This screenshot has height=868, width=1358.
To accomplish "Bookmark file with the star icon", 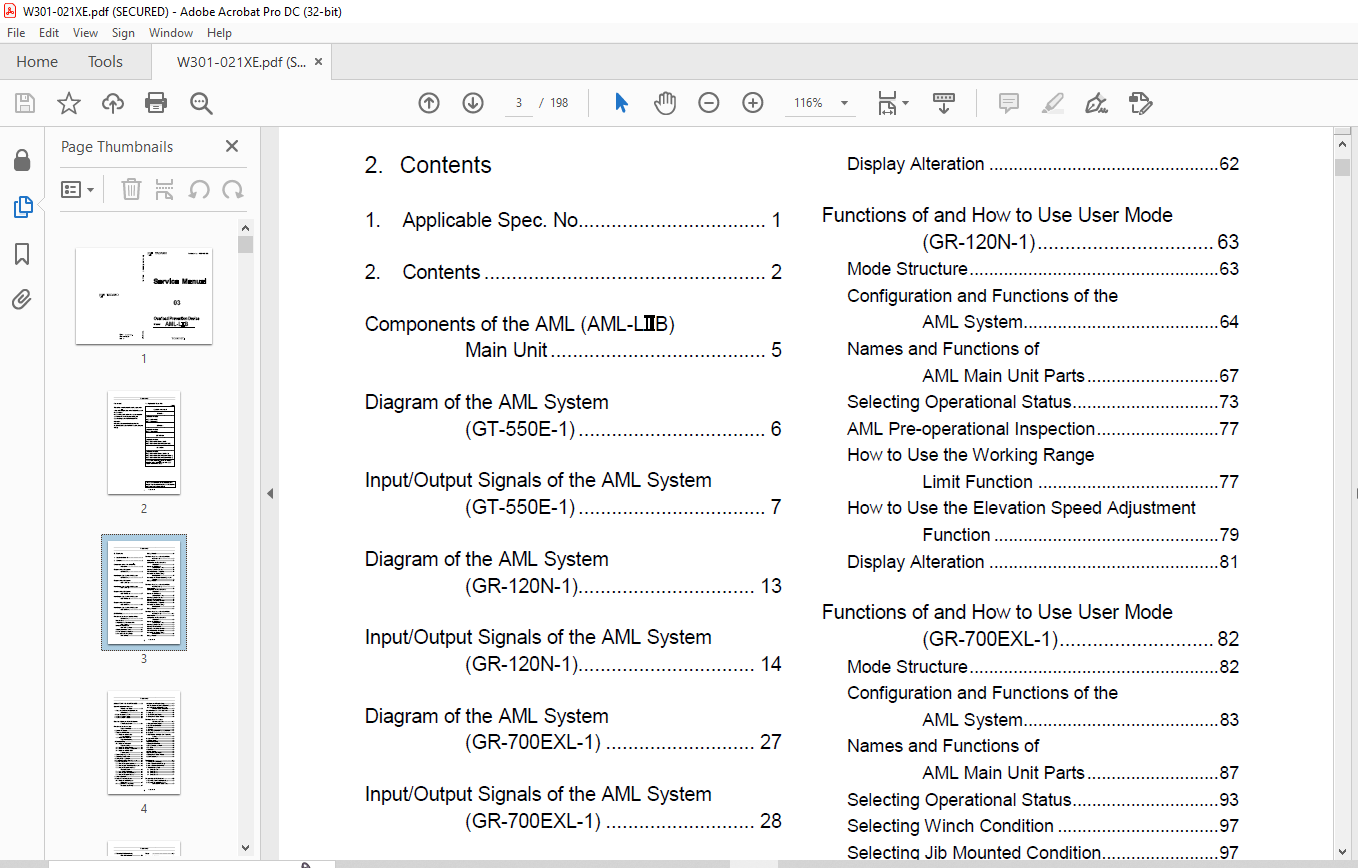I will [68, 103].
